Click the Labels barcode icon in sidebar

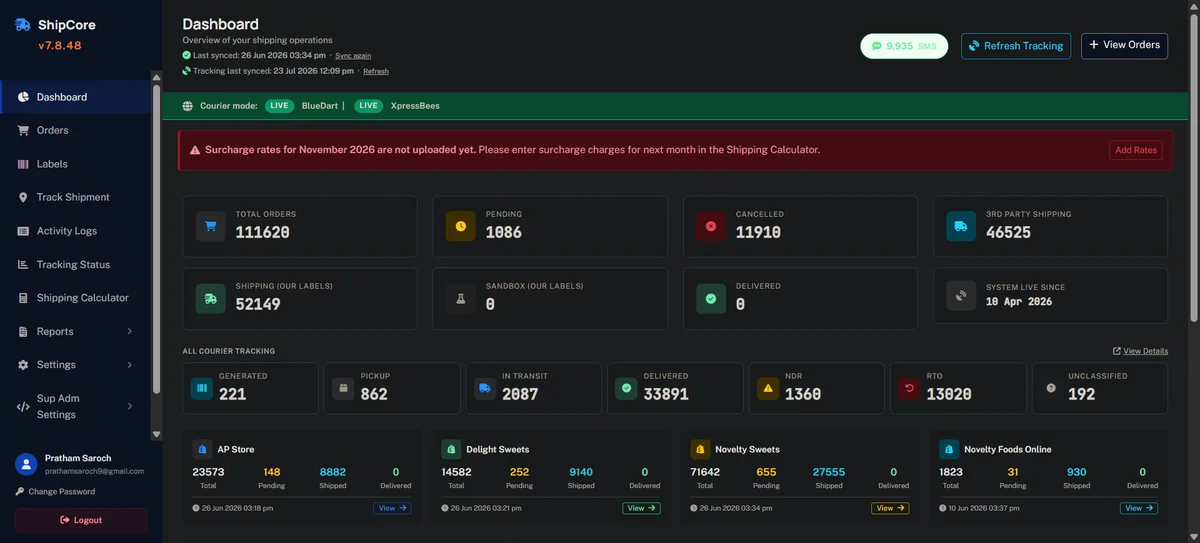point(23,164)
